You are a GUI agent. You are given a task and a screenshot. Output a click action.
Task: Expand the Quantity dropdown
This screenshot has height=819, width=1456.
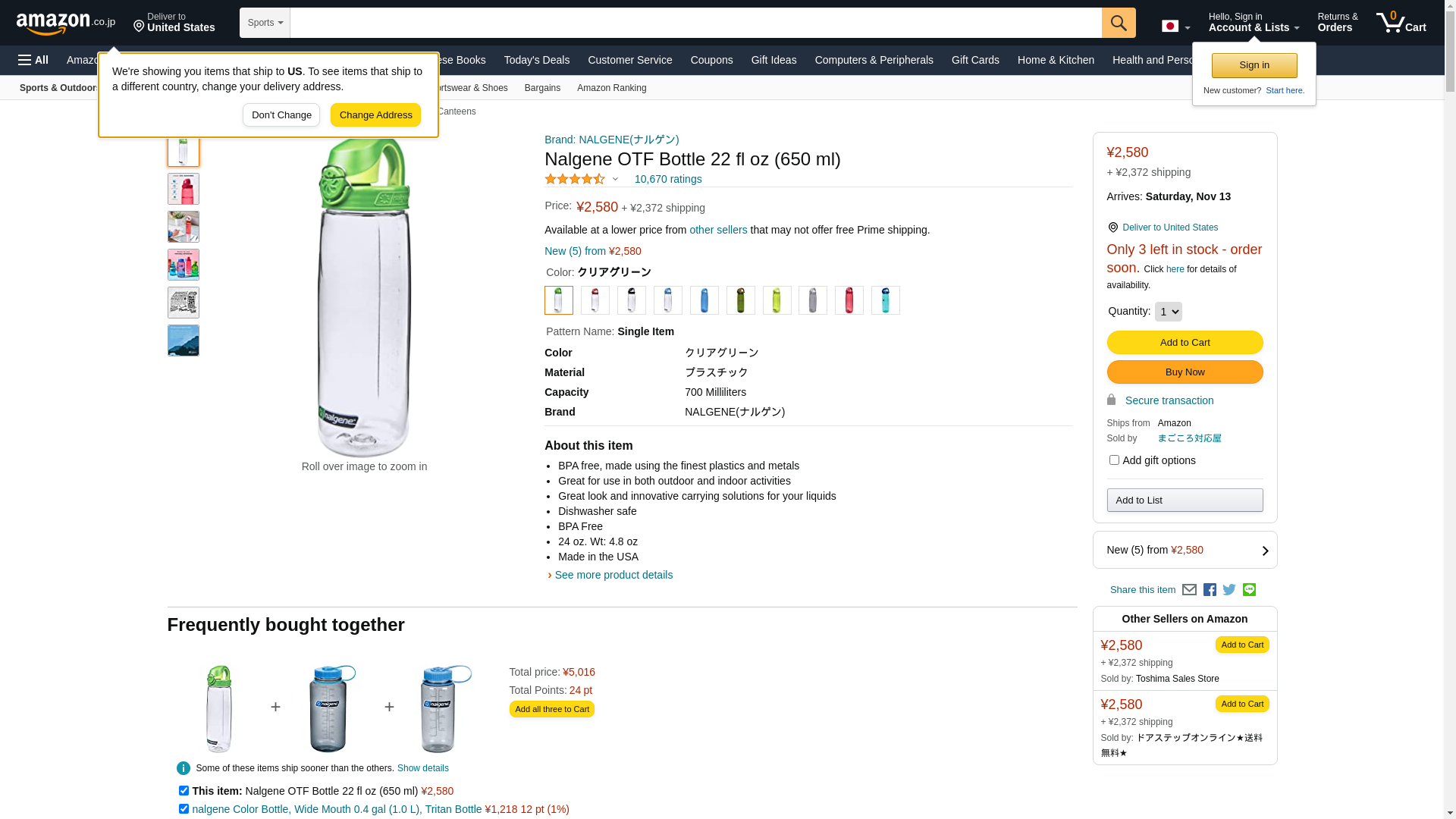coord(1168,312)
